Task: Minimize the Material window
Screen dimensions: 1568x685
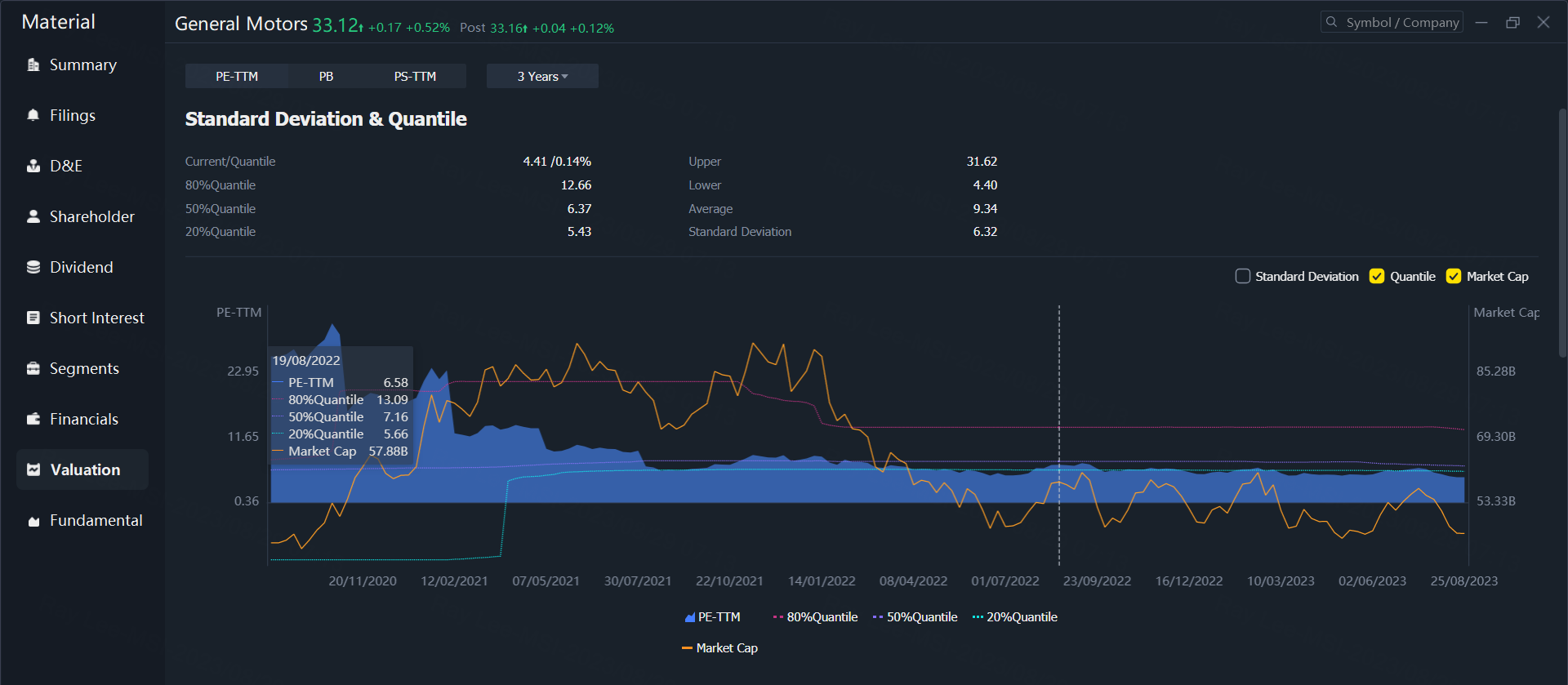Action: click(x=1481, y=23)
